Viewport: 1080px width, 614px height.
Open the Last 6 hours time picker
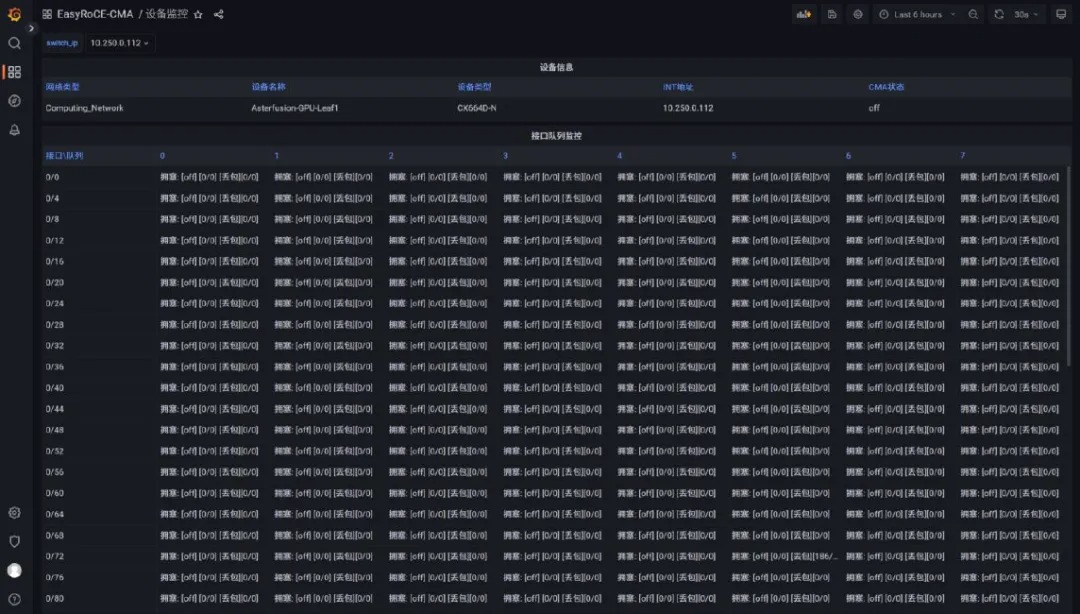click(917, 15)
